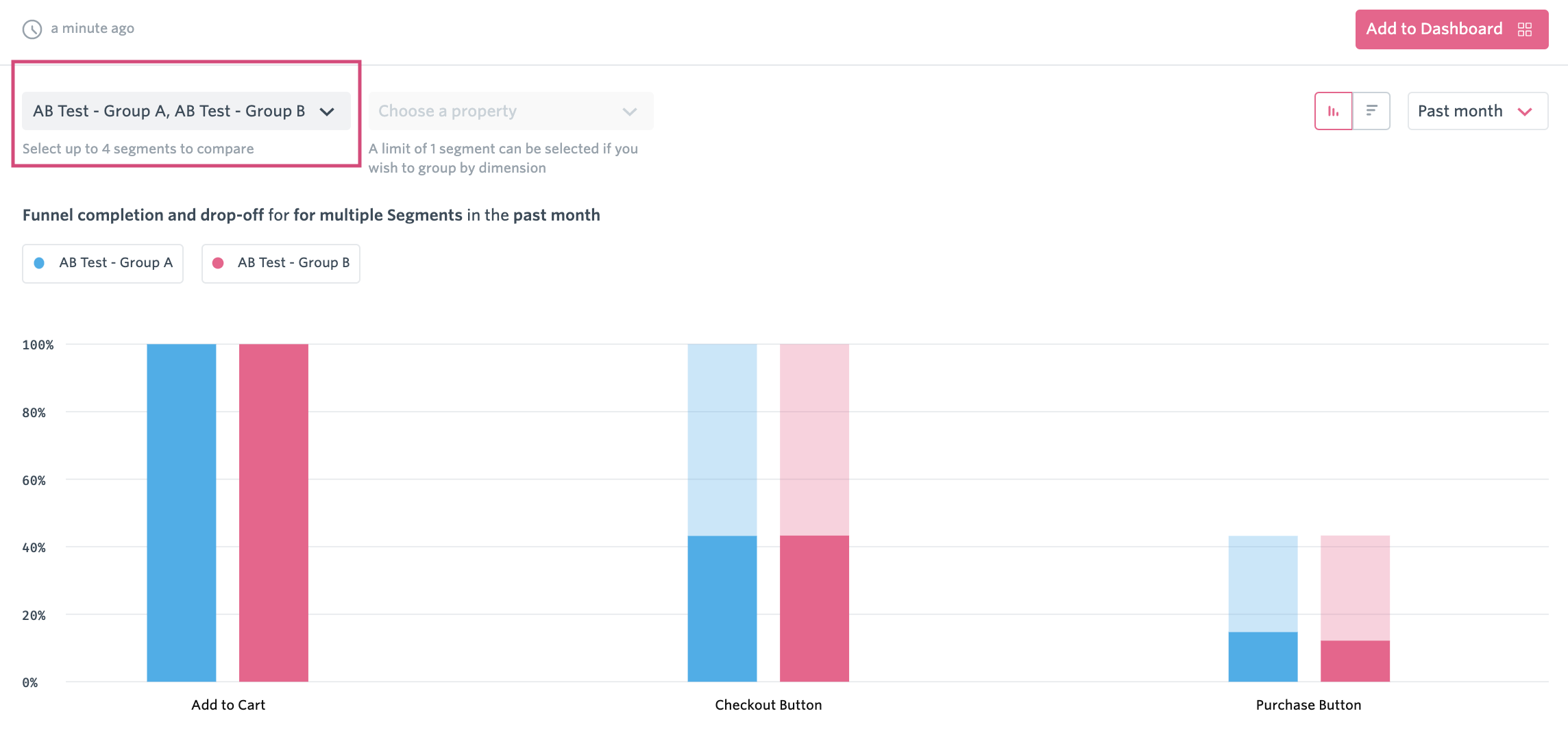Screen dimensions: 1568x733
Task: Click the pink dot for Group B legend
Action: (218, 263)
